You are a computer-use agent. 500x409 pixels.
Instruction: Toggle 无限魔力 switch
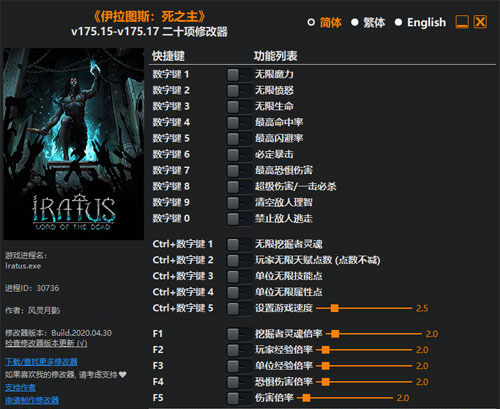coord(239,75)
